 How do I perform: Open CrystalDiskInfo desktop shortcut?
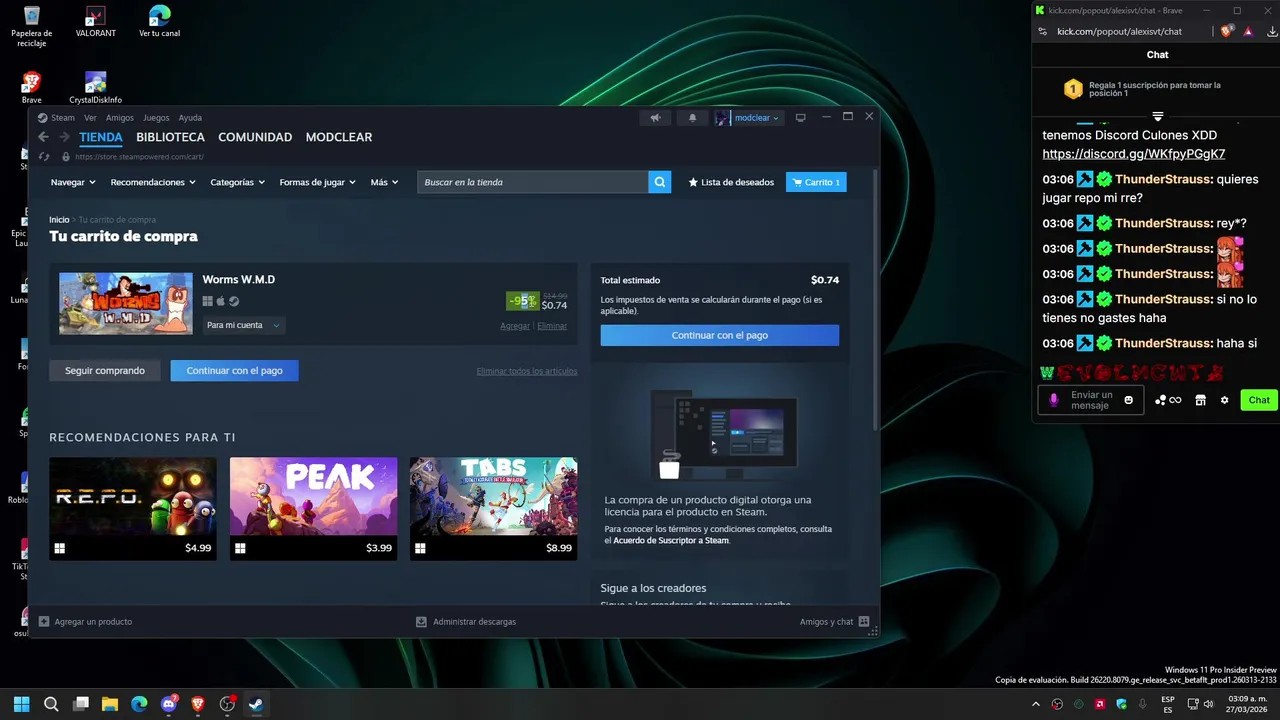[x=96, y=88]
